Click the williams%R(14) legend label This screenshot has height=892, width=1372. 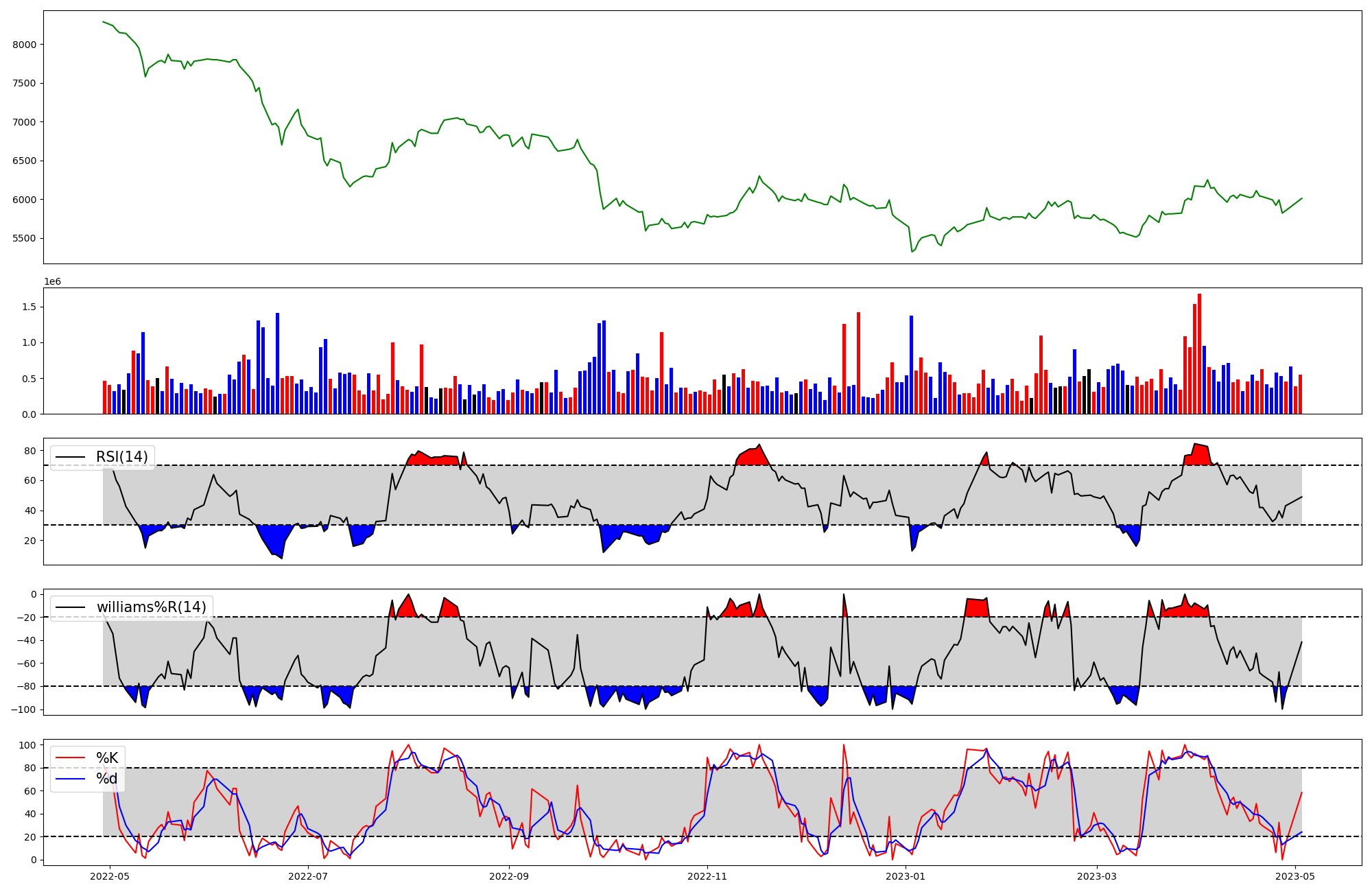151,607
